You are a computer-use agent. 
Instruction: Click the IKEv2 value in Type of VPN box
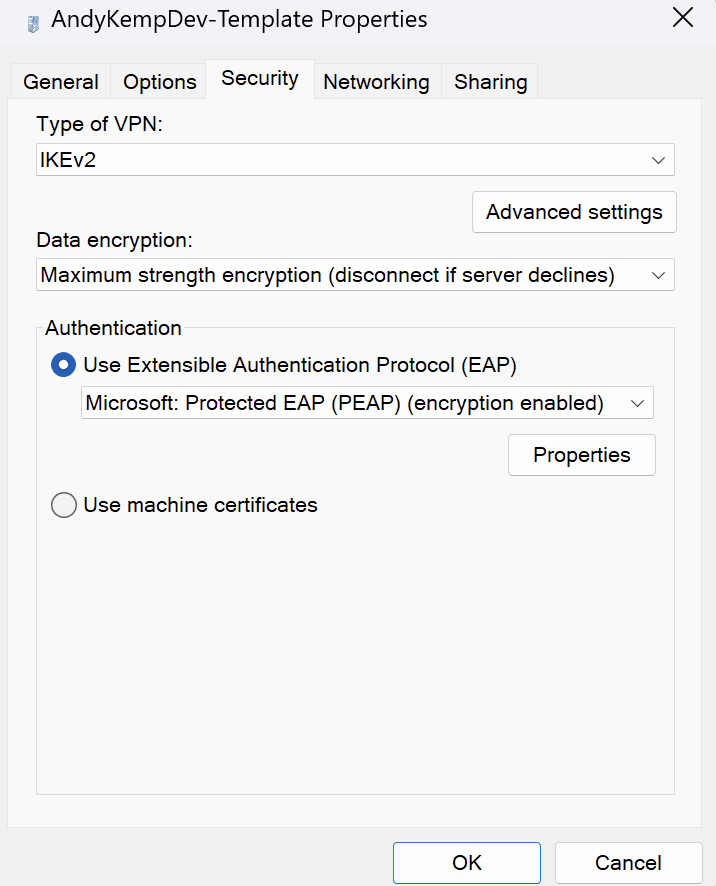[68, 160]
